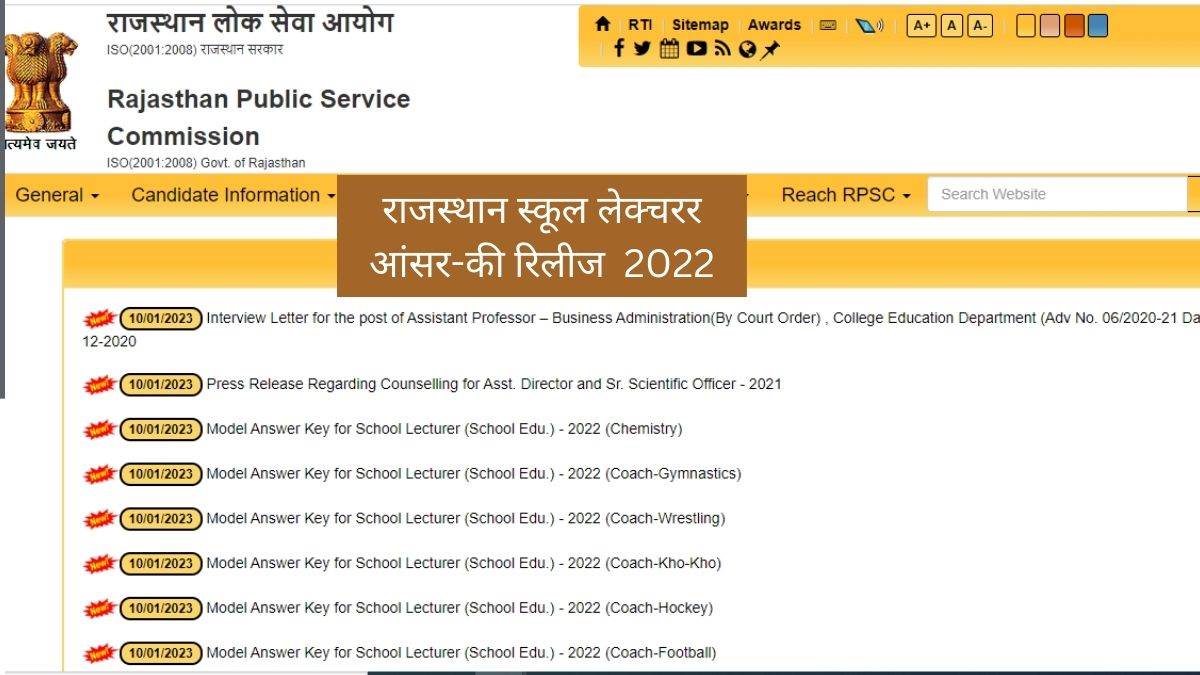Open the RSS feed icon
This screenshot has width=1200, height=675.
(x=722, y=49)
